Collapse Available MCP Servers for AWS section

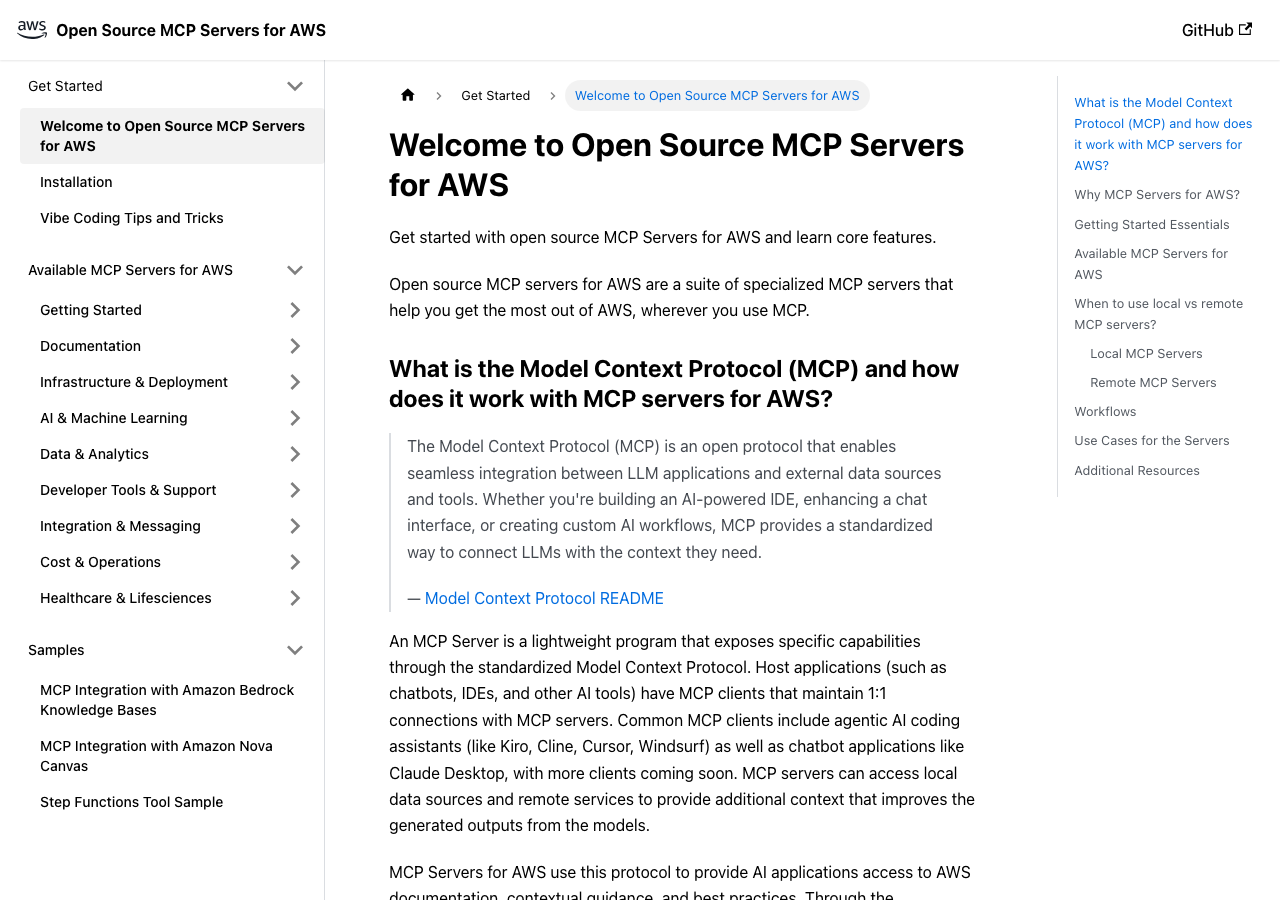pos(295,270)
